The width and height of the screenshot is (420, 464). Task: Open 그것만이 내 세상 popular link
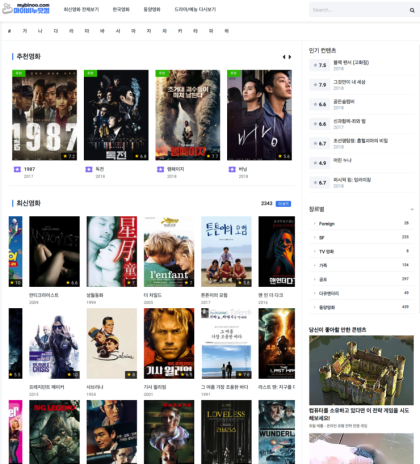[x=349, y=82]
